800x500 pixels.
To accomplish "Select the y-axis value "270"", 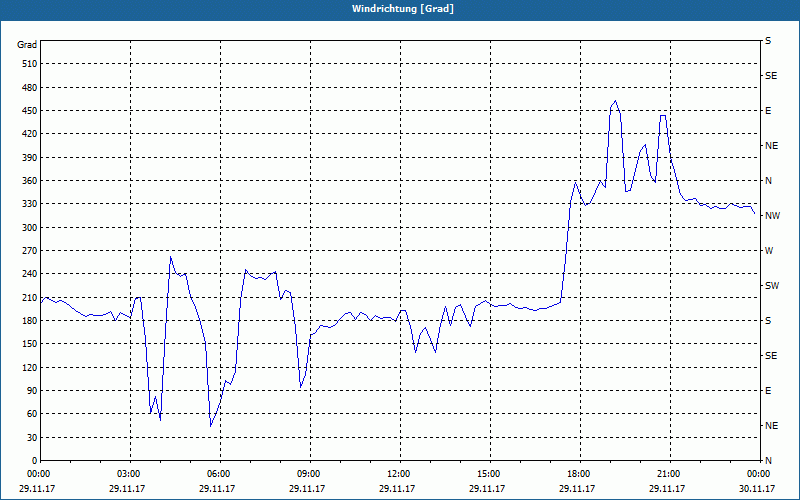I will pos(30,251).
